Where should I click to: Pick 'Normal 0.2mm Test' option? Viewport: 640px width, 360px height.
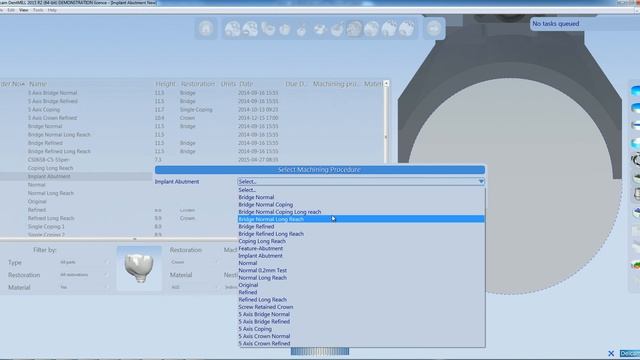pyautogui.click(x=361, y=270)
